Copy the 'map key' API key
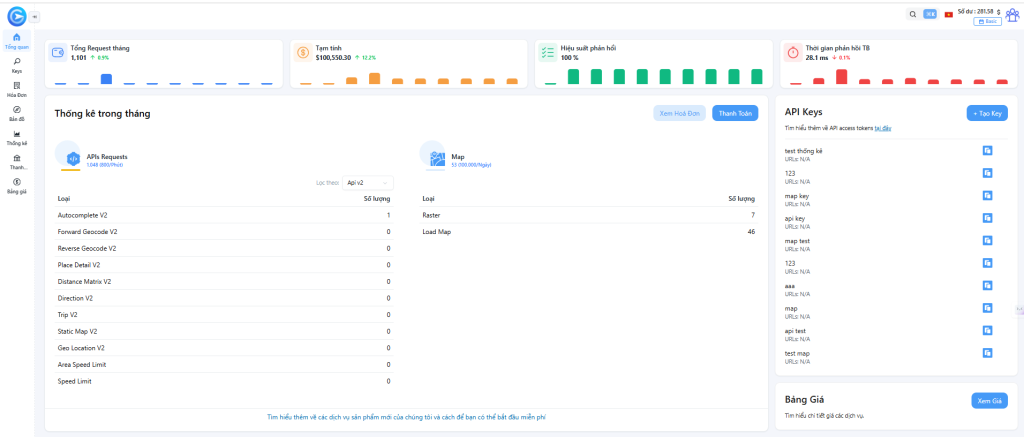This screenshot has height=437, width=1024. [987, 195]
